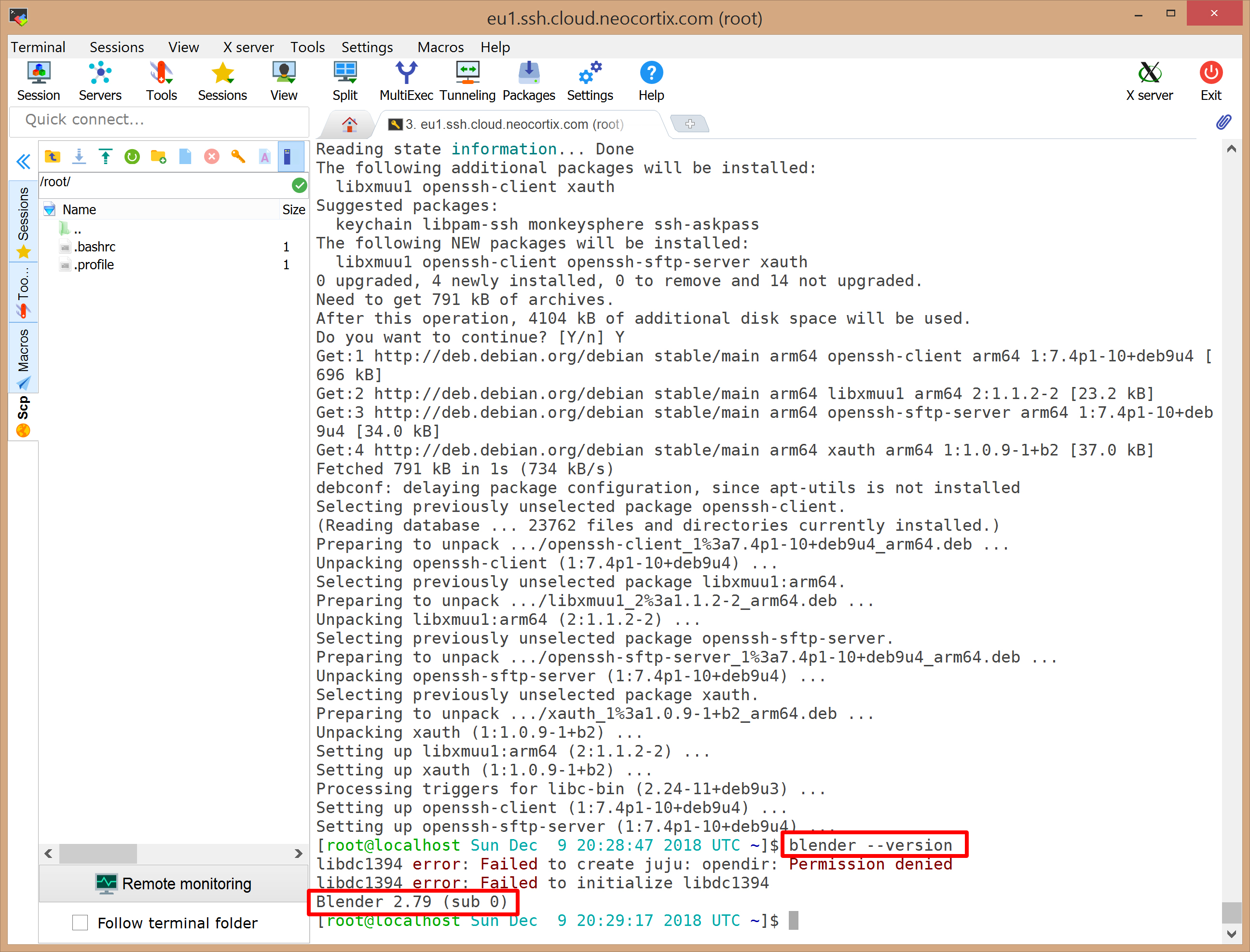Click the red Exit power icon
This screenshot has height=952, width=1250.
pos(1211,82)
